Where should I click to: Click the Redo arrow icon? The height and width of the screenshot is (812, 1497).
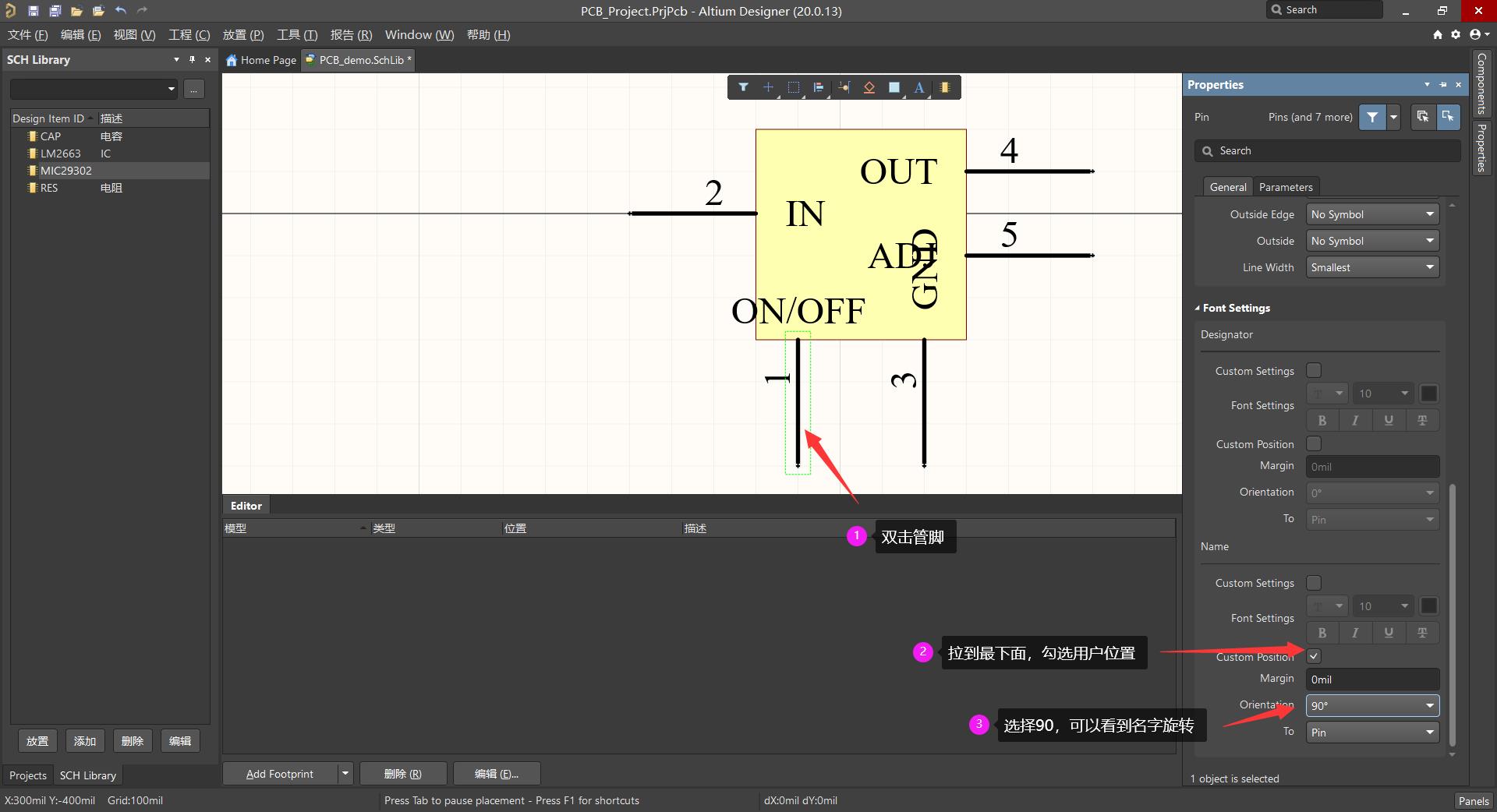tap(142, 11)
